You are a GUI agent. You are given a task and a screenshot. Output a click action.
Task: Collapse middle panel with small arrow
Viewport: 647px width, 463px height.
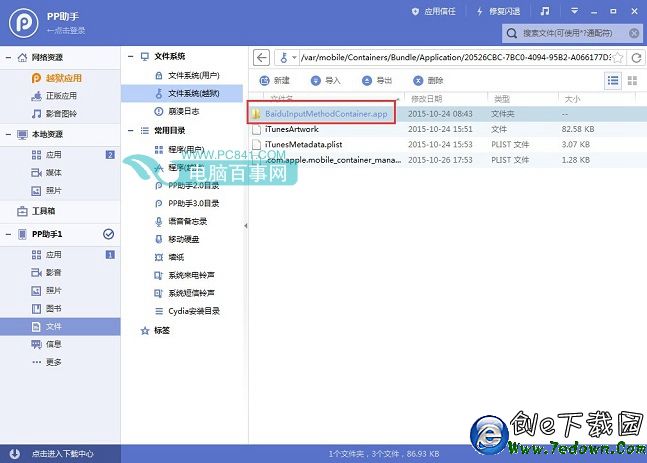point(246,226)
